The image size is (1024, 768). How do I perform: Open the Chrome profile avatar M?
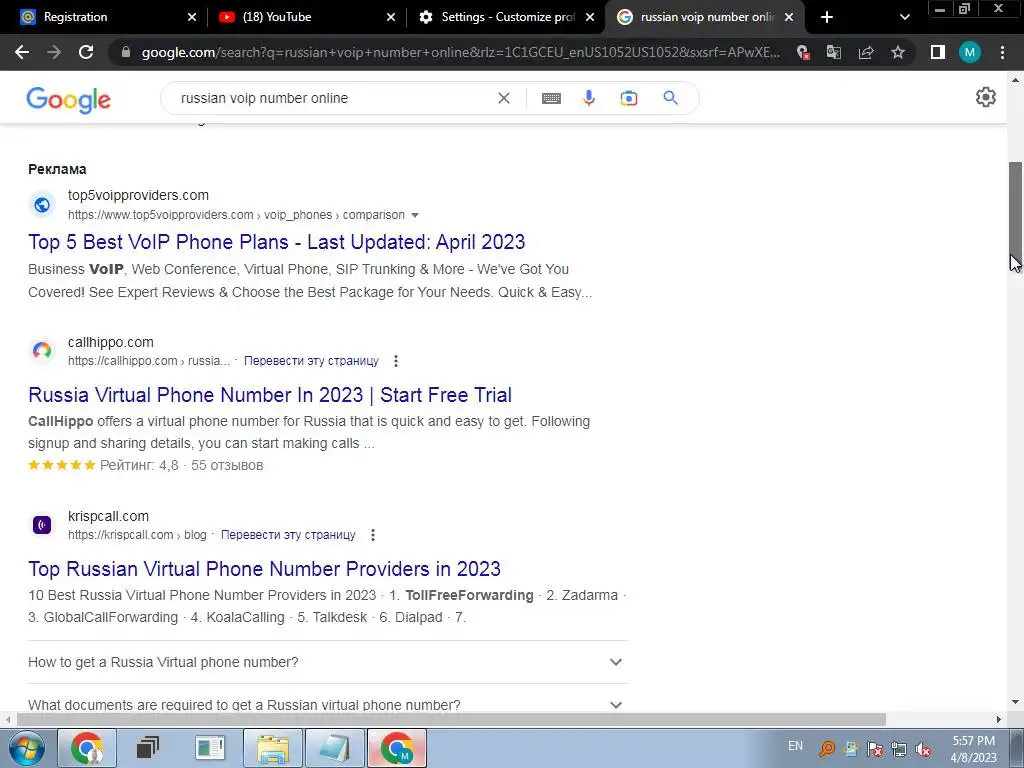tap(970, 52)
